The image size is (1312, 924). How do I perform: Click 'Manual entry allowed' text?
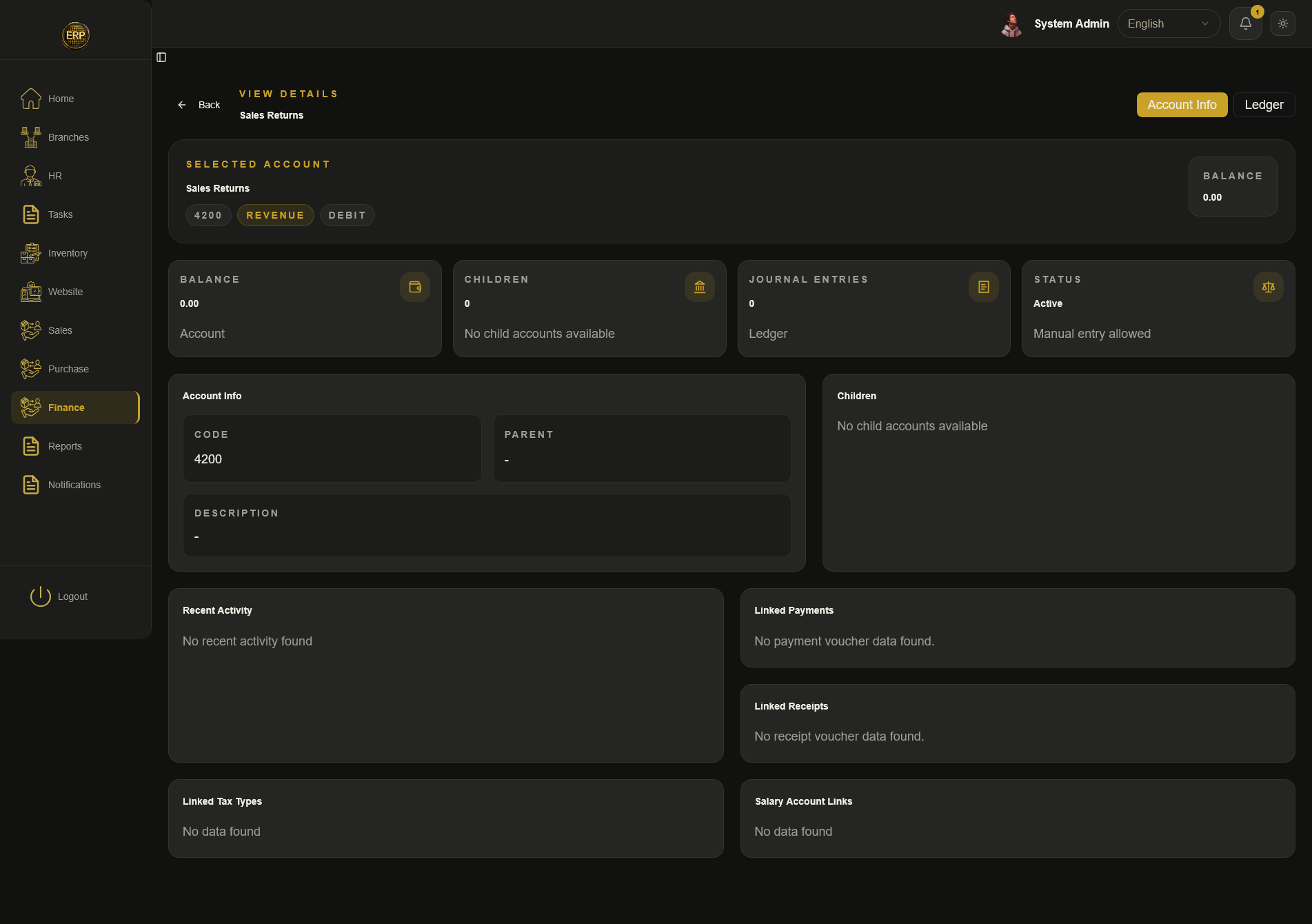click(1091, 334)
